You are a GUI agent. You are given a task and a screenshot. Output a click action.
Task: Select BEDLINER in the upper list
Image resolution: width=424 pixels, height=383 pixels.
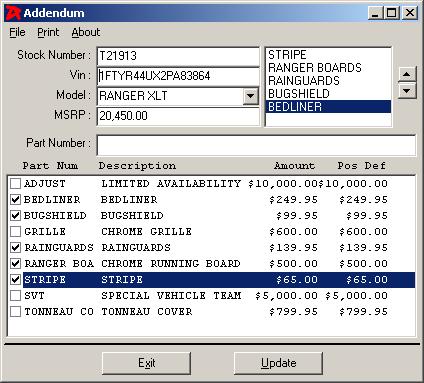[x=328, y=107]
